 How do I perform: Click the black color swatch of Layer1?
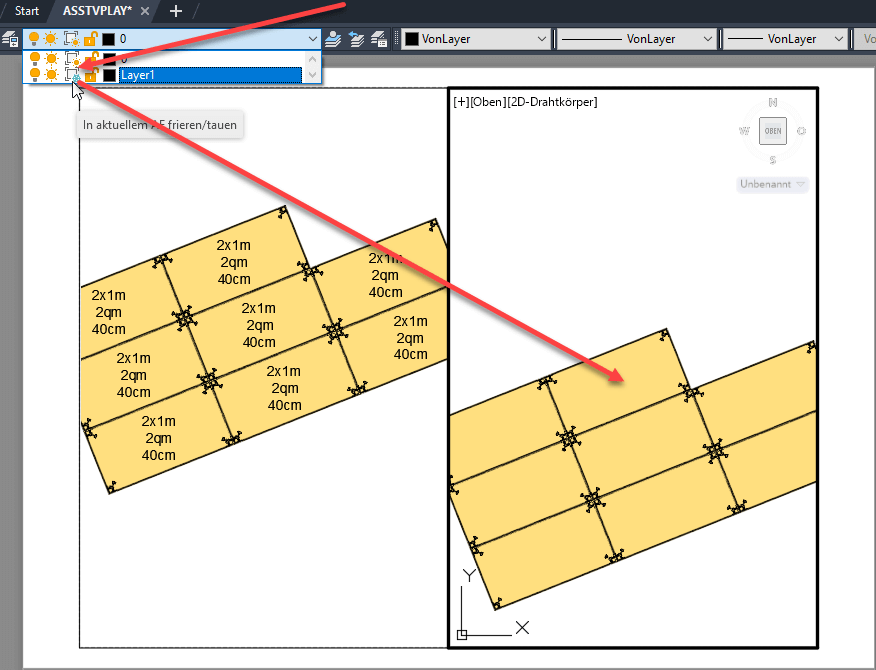[109, 74]
